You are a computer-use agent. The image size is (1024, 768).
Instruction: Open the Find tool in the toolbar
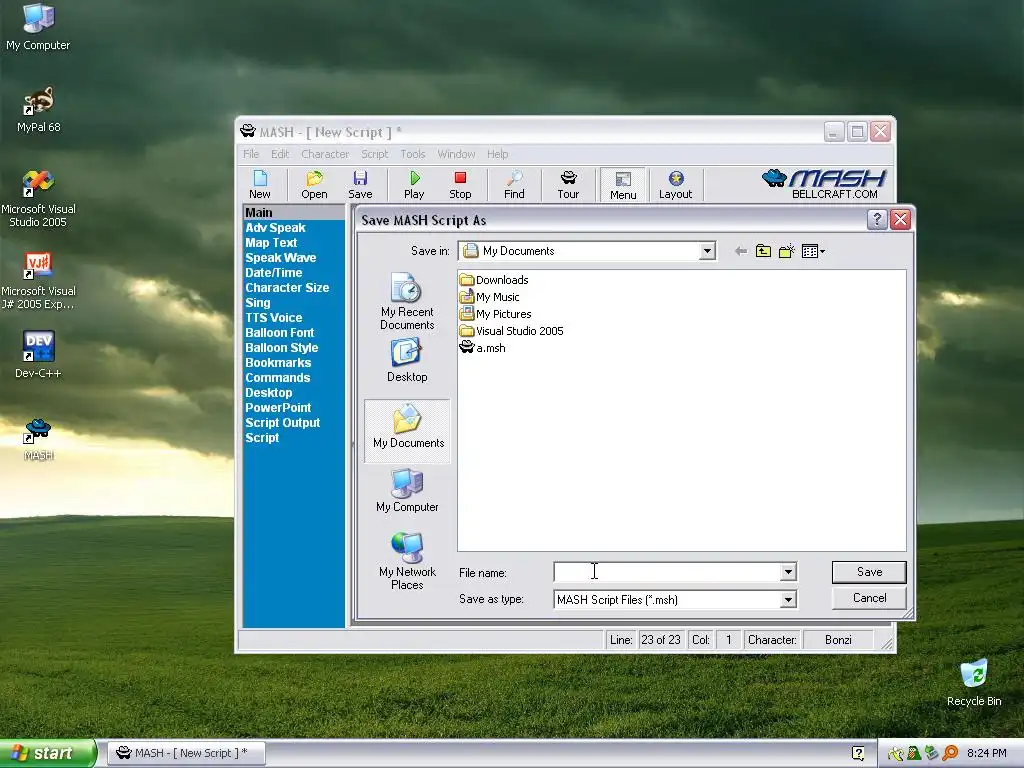pyautogui.click(x=514, y=185)
